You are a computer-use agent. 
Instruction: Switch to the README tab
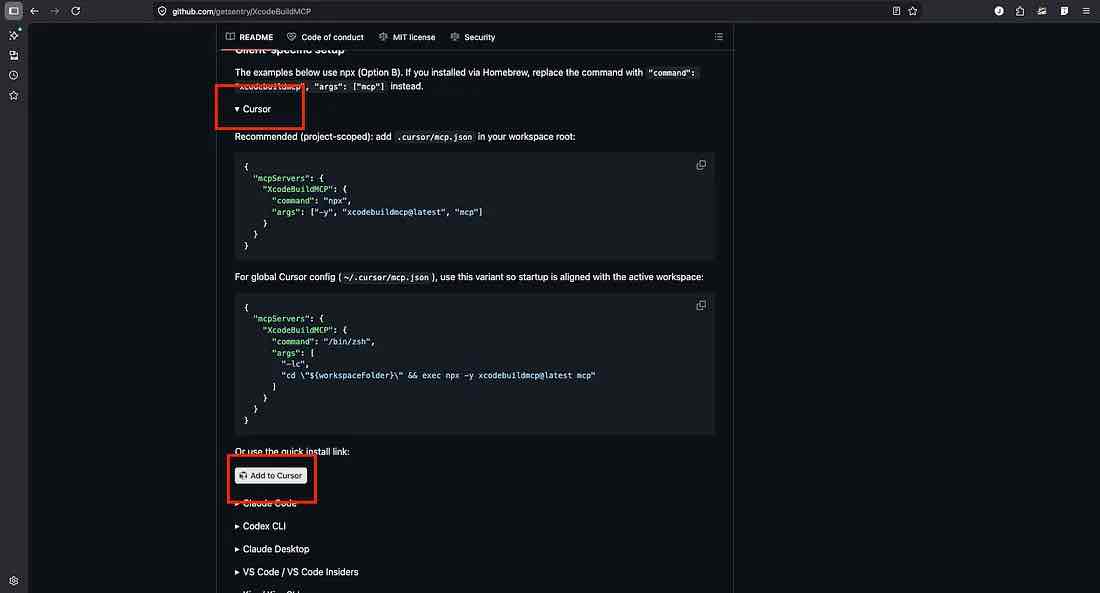click(x=250, y=37)
